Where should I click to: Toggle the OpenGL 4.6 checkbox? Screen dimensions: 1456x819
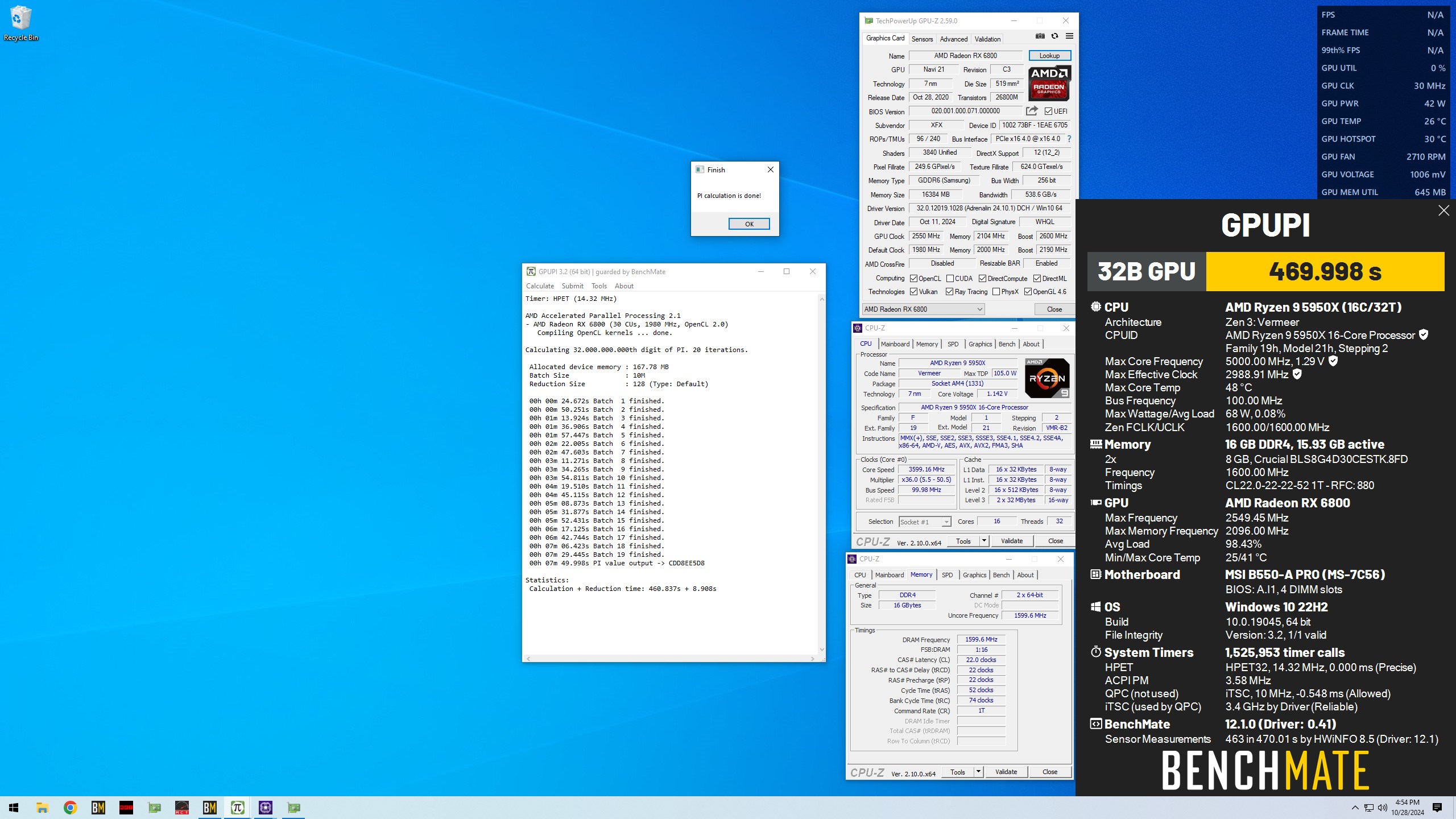click(x=1028, y=292)
